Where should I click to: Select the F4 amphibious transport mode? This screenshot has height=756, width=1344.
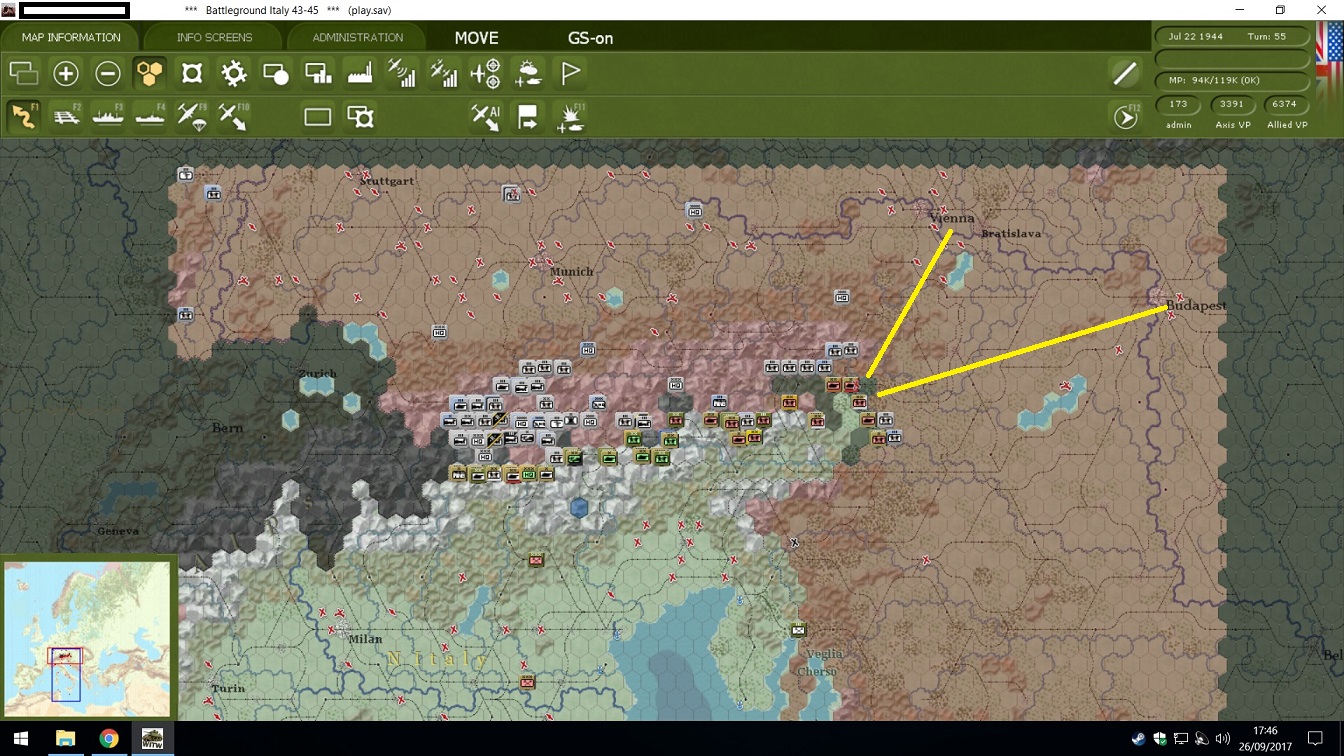pyautogui.click(x=150, y=116)
